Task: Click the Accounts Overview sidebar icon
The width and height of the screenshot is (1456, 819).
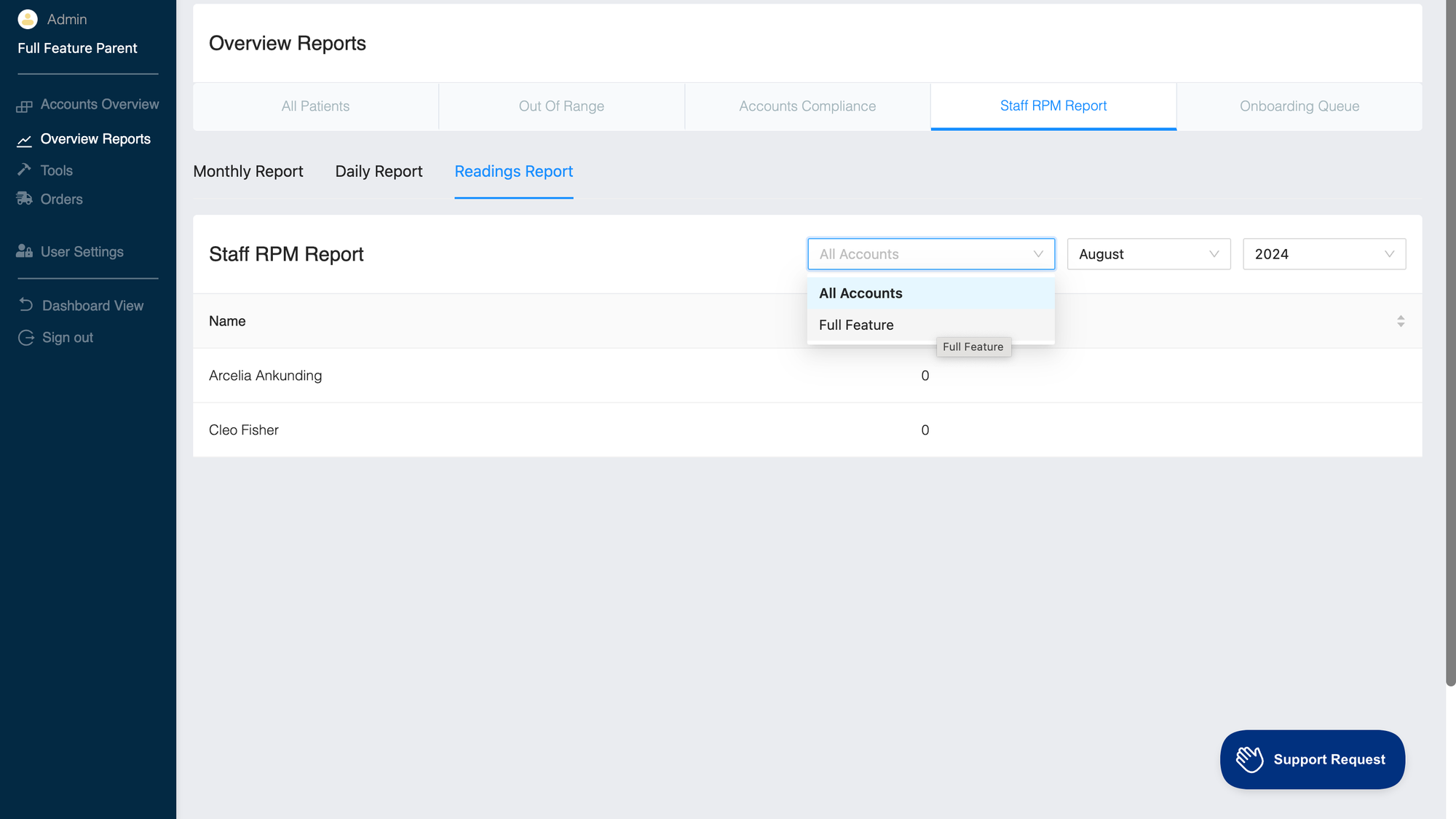Action: click(24, 106)
